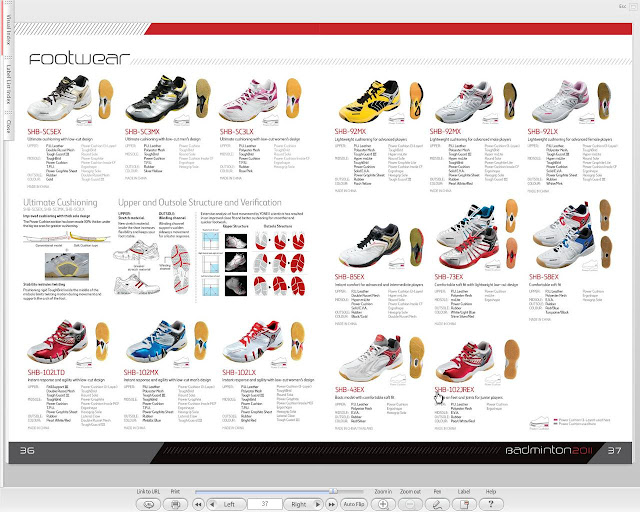Click the SHB-58EX product name
This screenshot has height=512, width=640.
544,277
